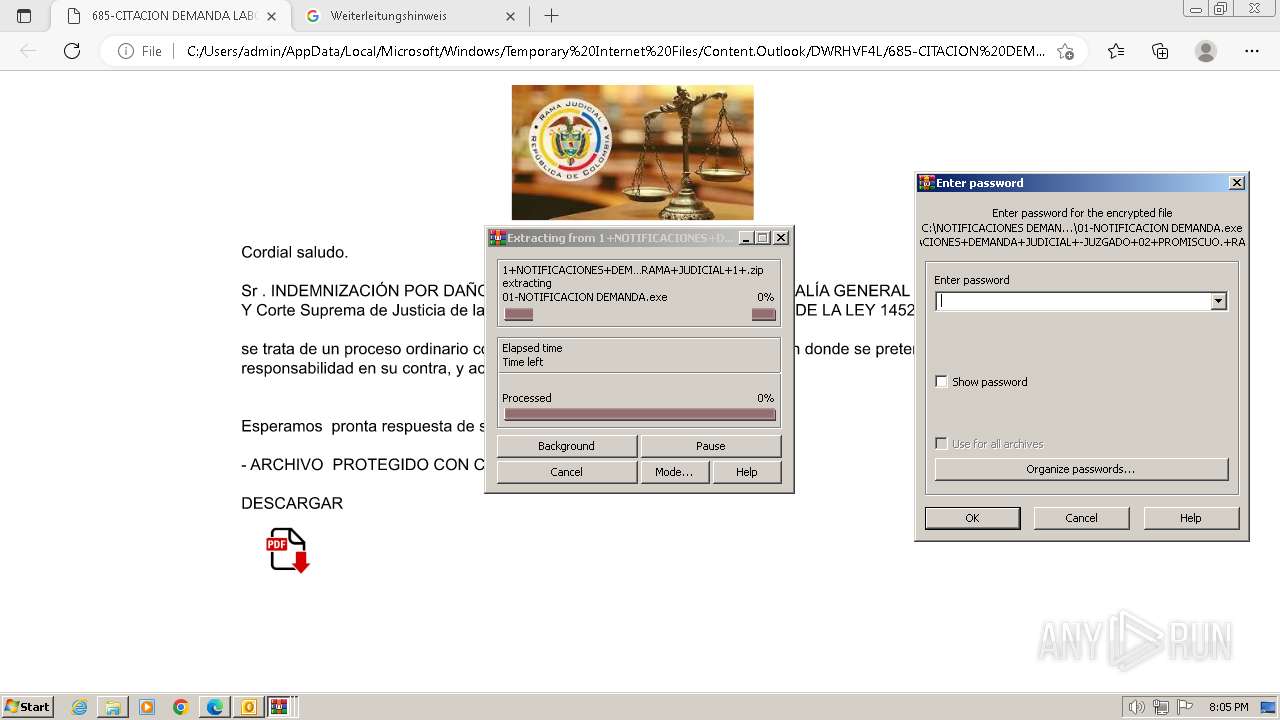The width and height of the screenshot is (1280, 720).
Task: Open browser Collections
Action: pos(1160,51)
